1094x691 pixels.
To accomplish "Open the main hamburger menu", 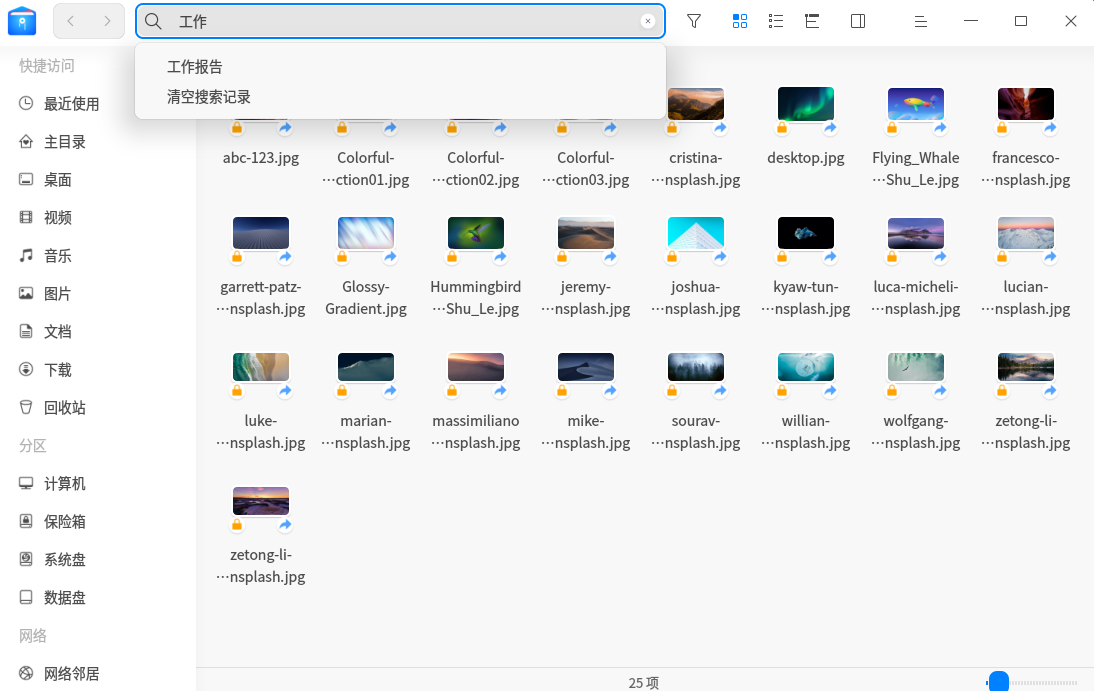I will [922, 21].
